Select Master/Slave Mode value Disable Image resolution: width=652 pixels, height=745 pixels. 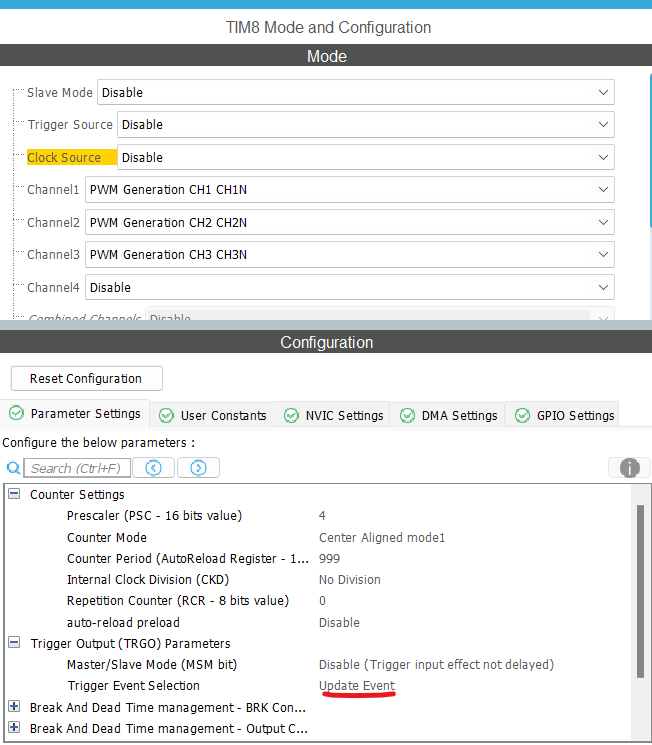(436, 665)
